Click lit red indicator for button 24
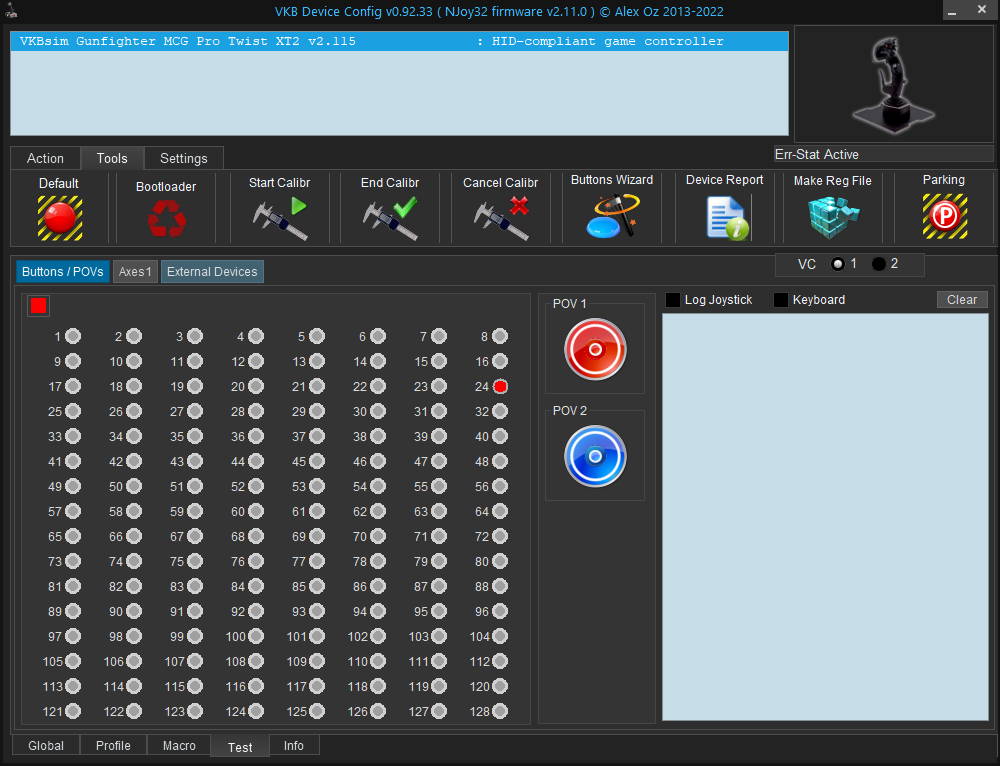Screen dimensions: 1000x766 (x=501, y=387)
